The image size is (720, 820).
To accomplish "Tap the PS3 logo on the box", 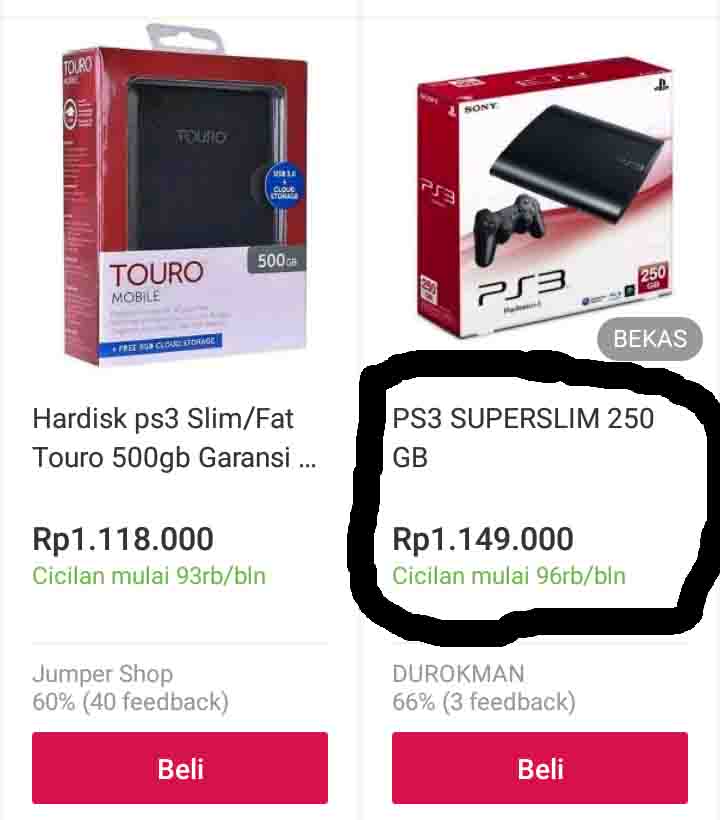I will 521,288.
